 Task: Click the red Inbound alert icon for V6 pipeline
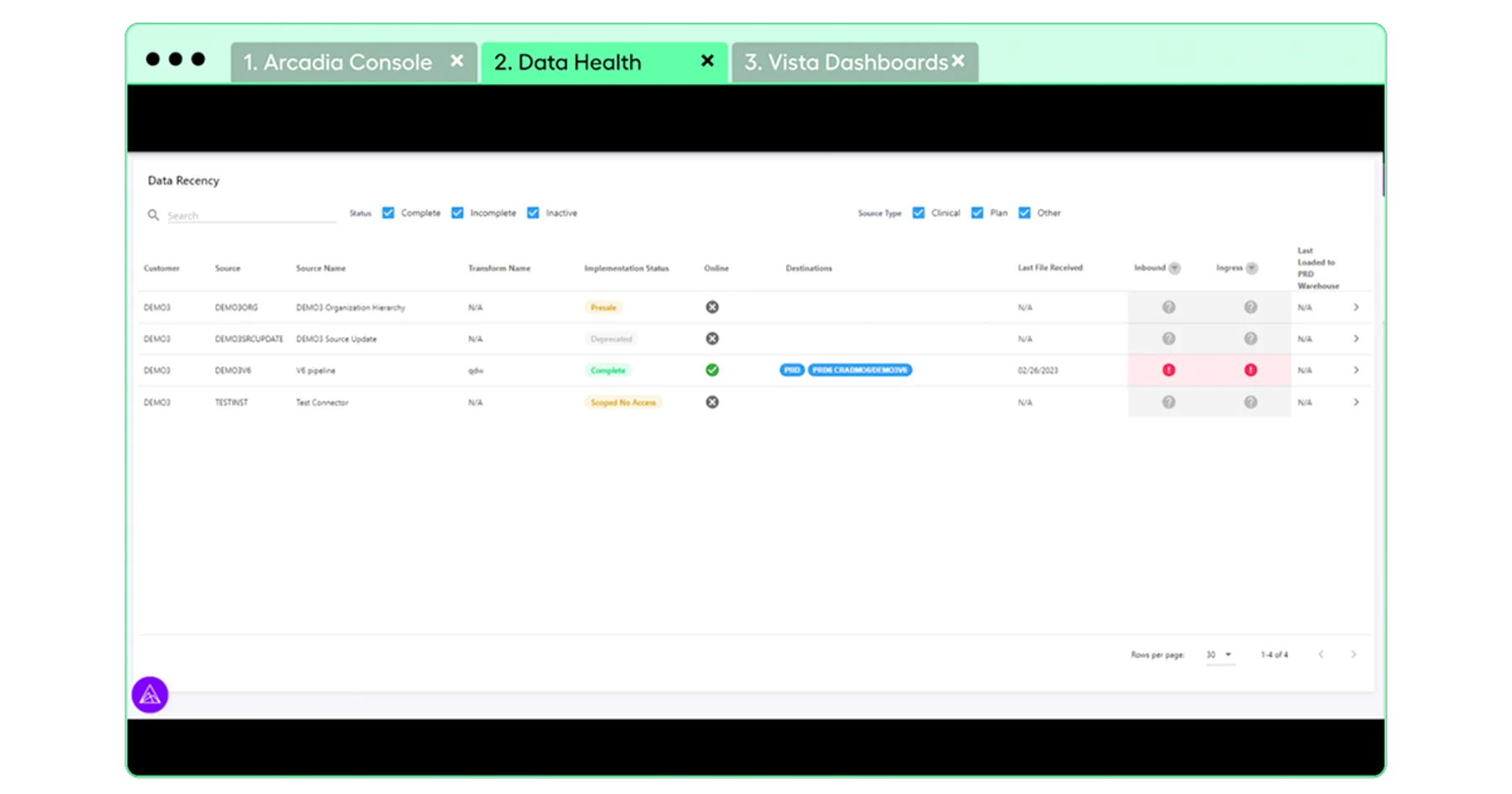[x=1168, y=370]
